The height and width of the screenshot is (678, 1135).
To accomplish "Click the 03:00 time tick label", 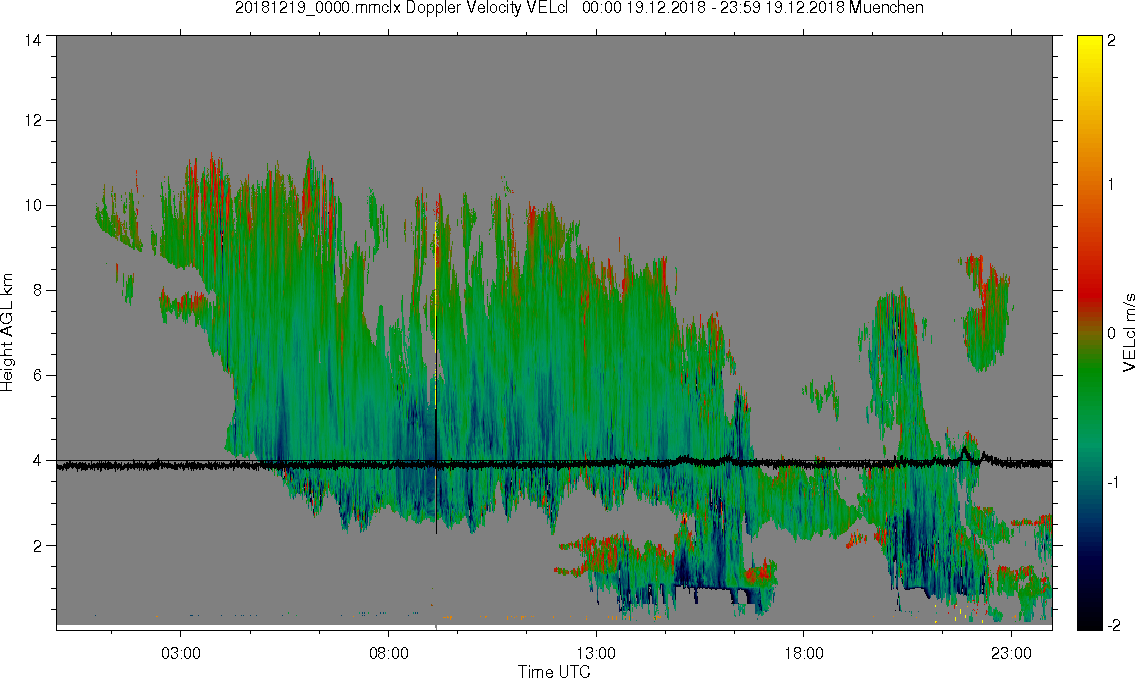I will coord(180,653).
